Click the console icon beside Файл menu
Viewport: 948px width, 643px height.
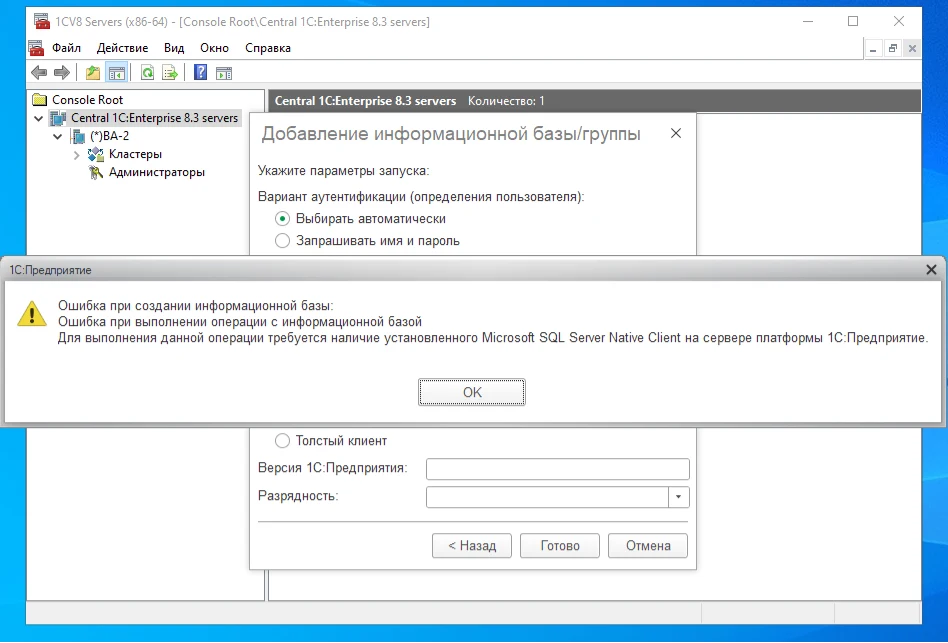36,48
